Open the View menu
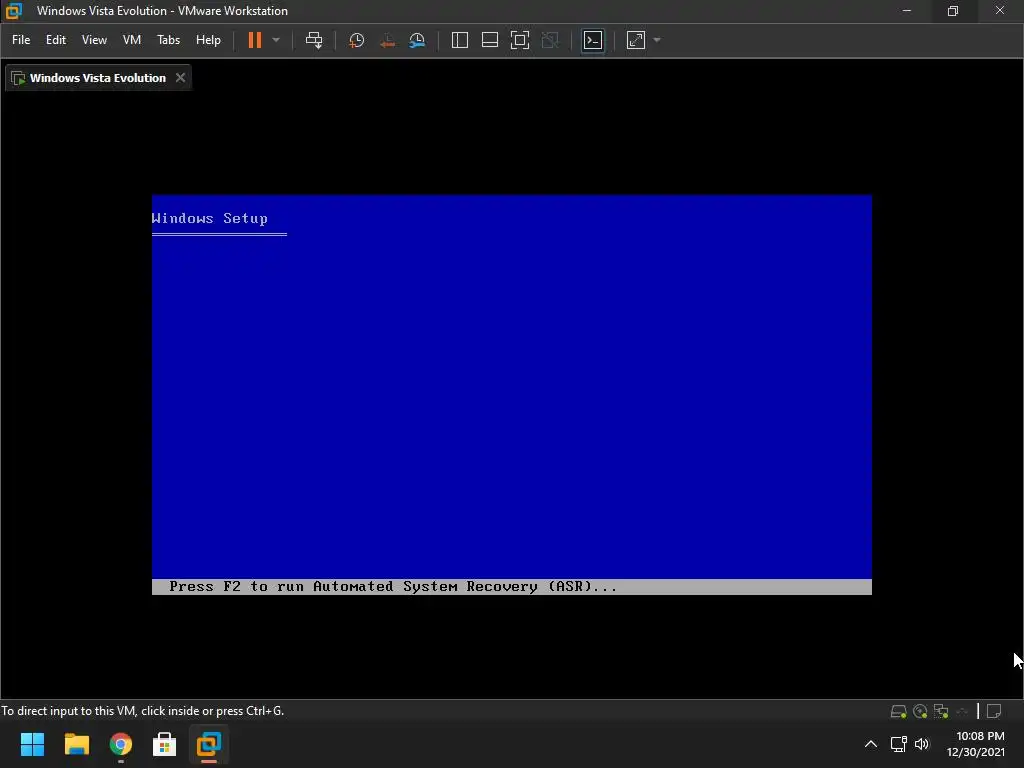The width and height of the screenshot is (1024, 768). pyautogui.click(x=94, y=40)
